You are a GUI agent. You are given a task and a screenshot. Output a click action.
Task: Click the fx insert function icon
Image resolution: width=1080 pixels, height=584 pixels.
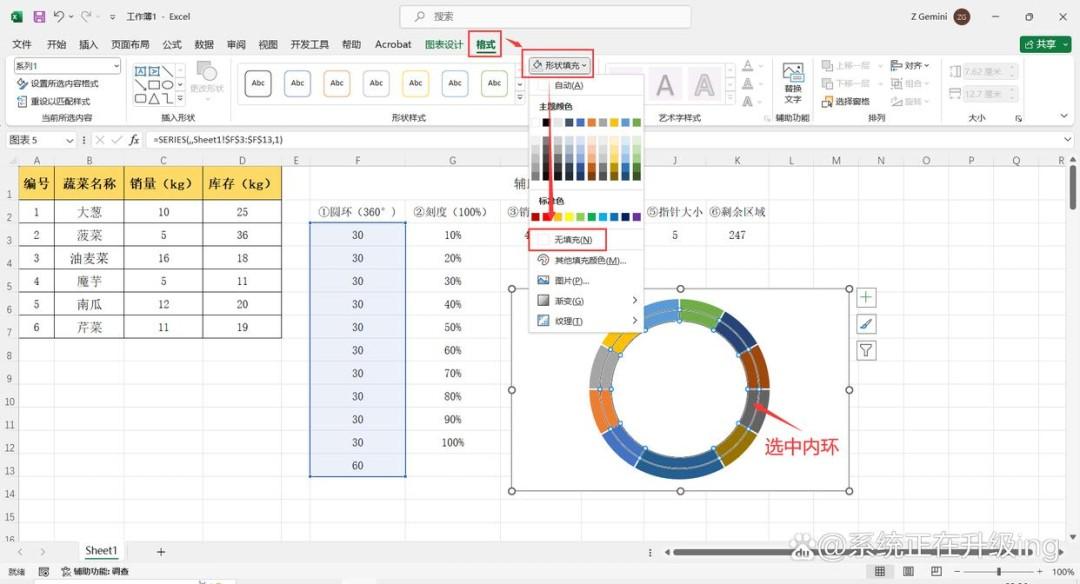[x=134, y=140]
